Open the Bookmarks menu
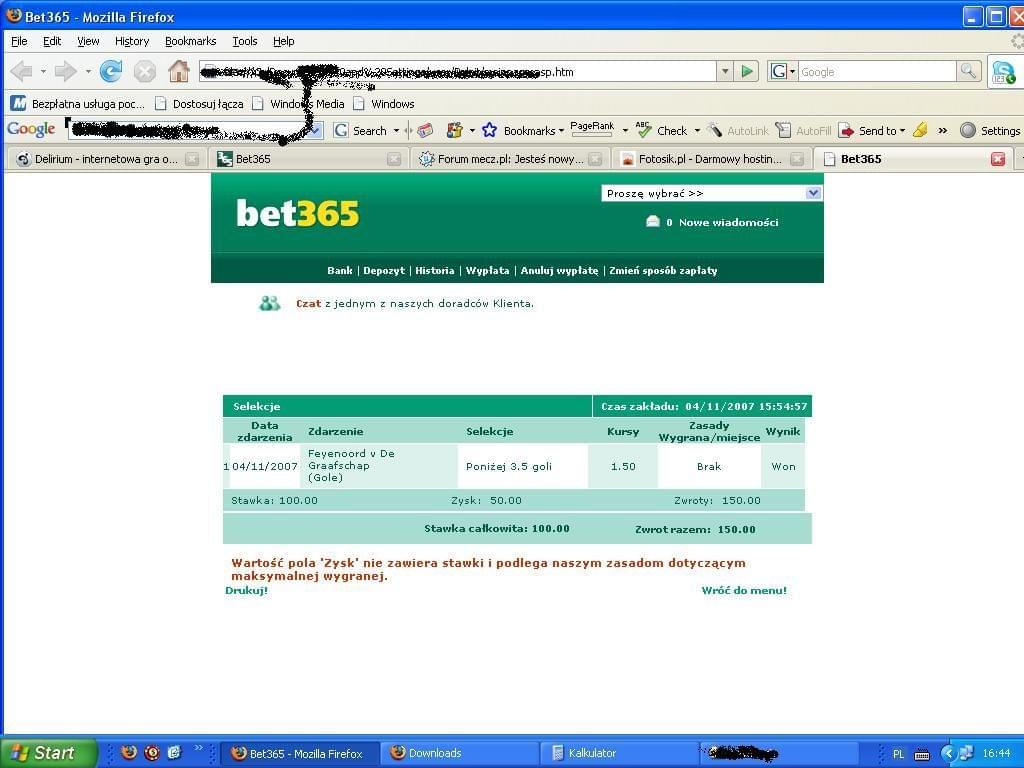This screenshot has width=1024, height=768. pos(191,41)
